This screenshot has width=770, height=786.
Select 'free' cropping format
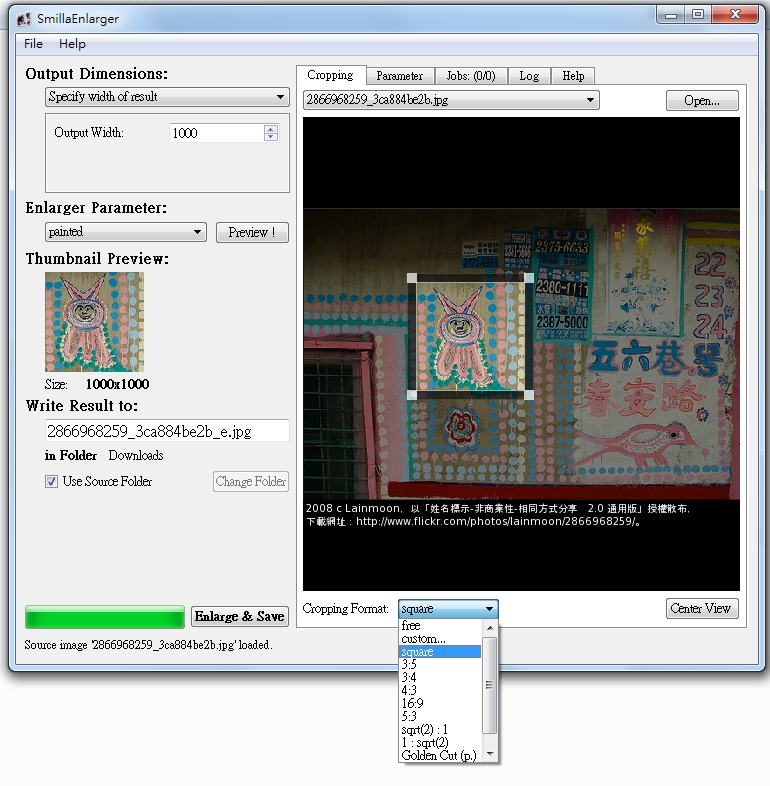[x=440, y=626]
